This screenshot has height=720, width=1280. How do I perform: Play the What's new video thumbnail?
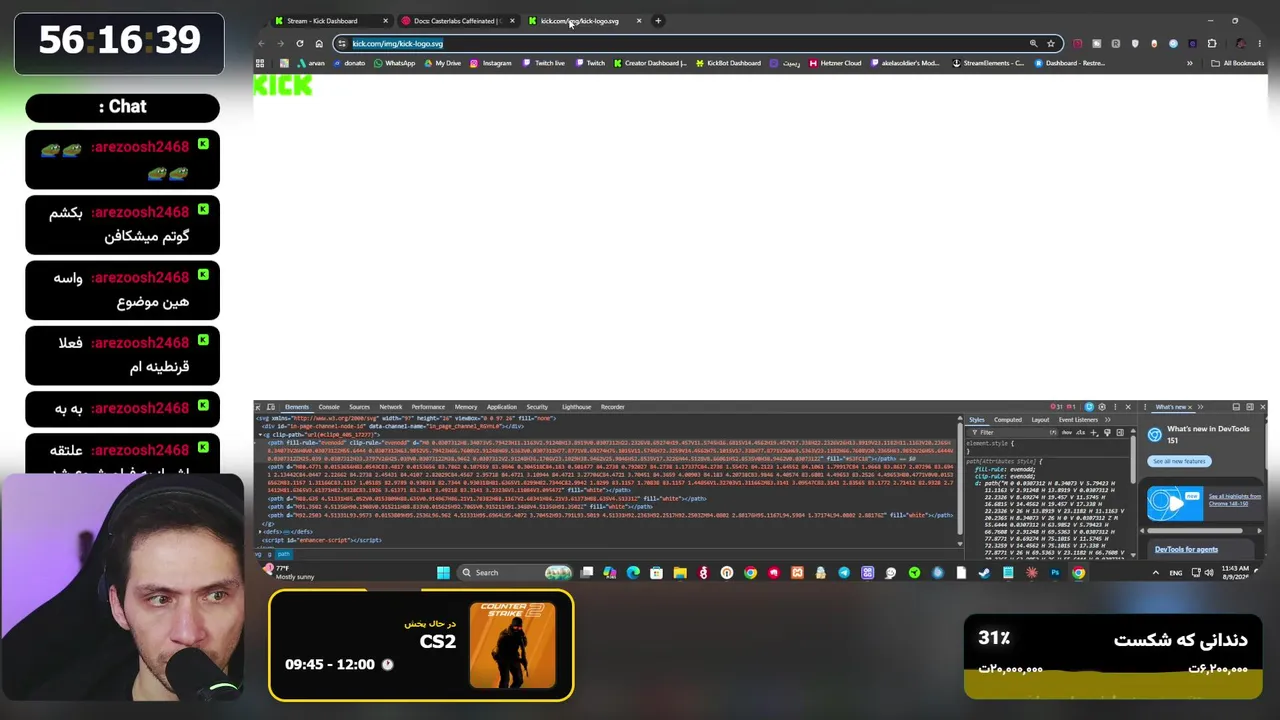click(x=1175, y=504)
